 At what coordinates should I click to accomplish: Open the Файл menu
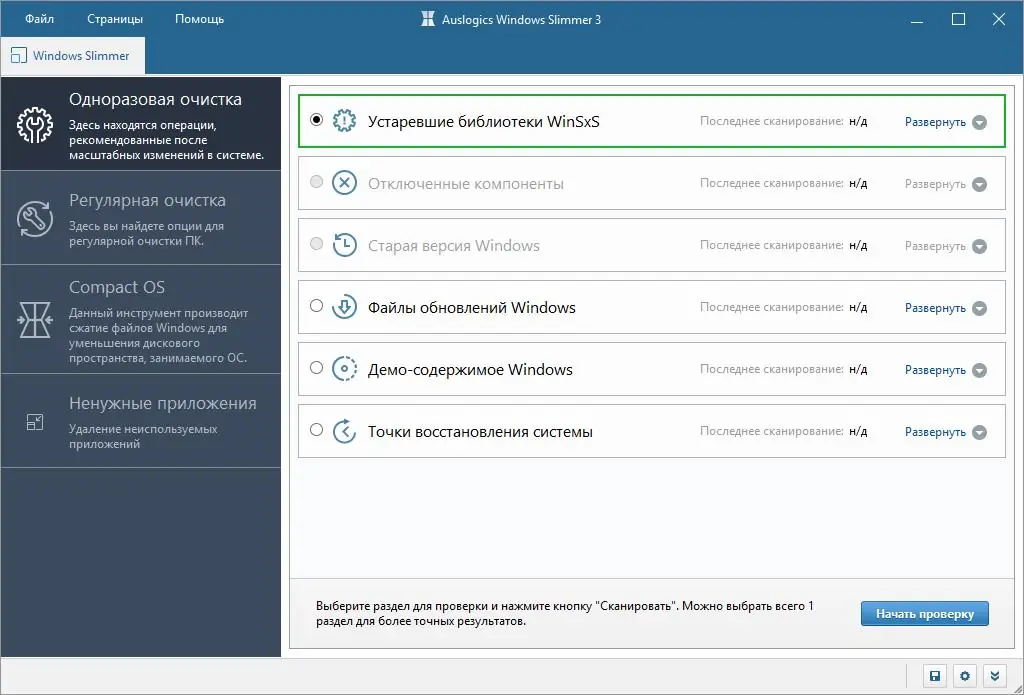pyautogui.click(x=37, y=18)
